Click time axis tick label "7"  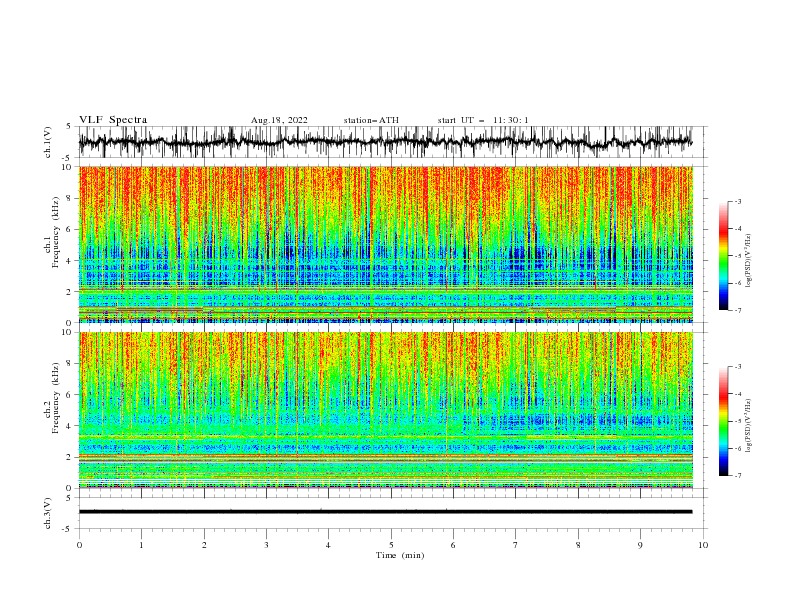tap(516, 545)
